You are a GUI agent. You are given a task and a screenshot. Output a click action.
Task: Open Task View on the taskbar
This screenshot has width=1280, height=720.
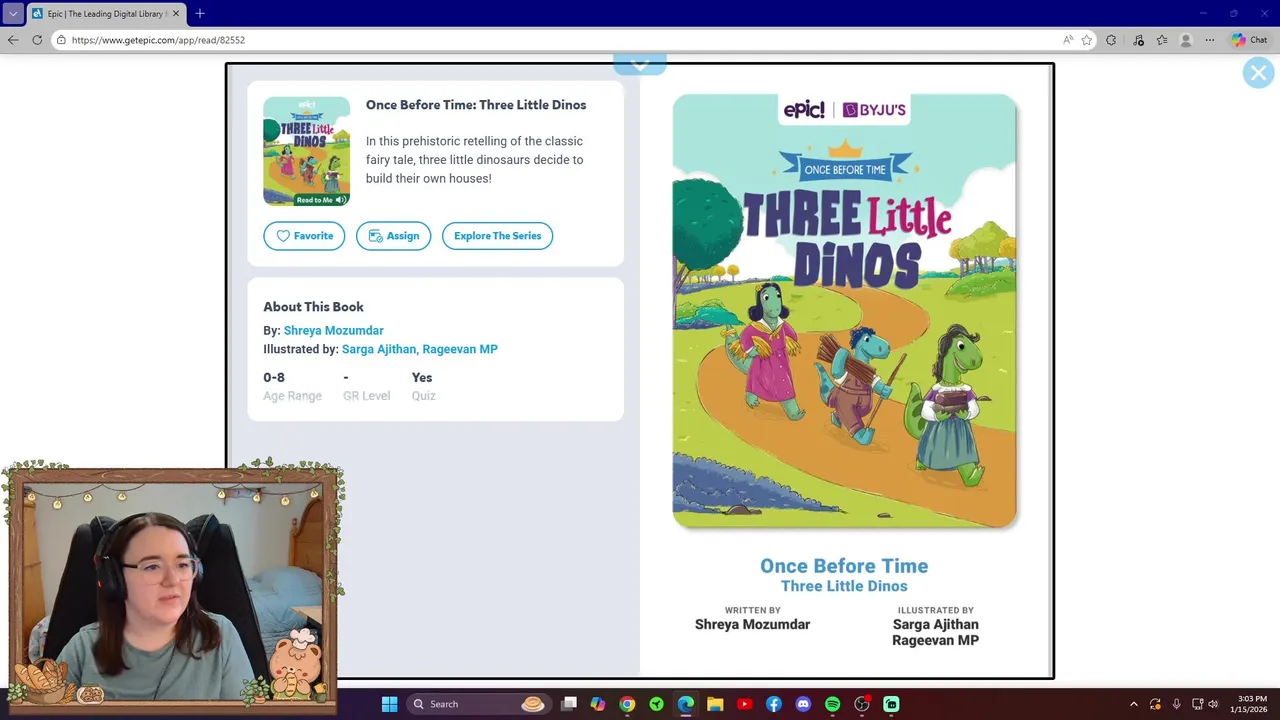pos(569,704)
